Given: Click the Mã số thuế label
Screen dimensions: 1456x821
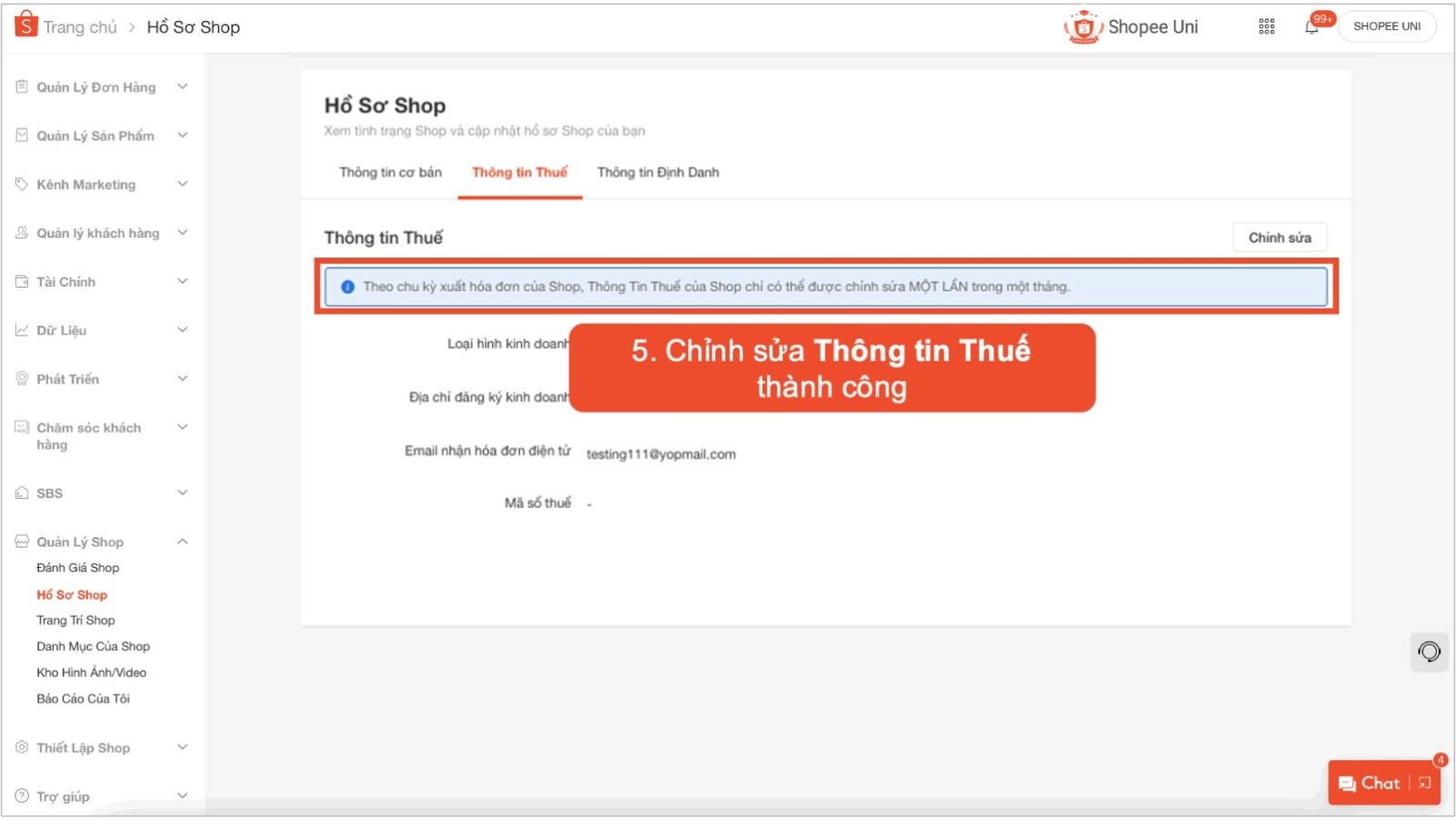Looking at the screenshot, I should point(538,502).
